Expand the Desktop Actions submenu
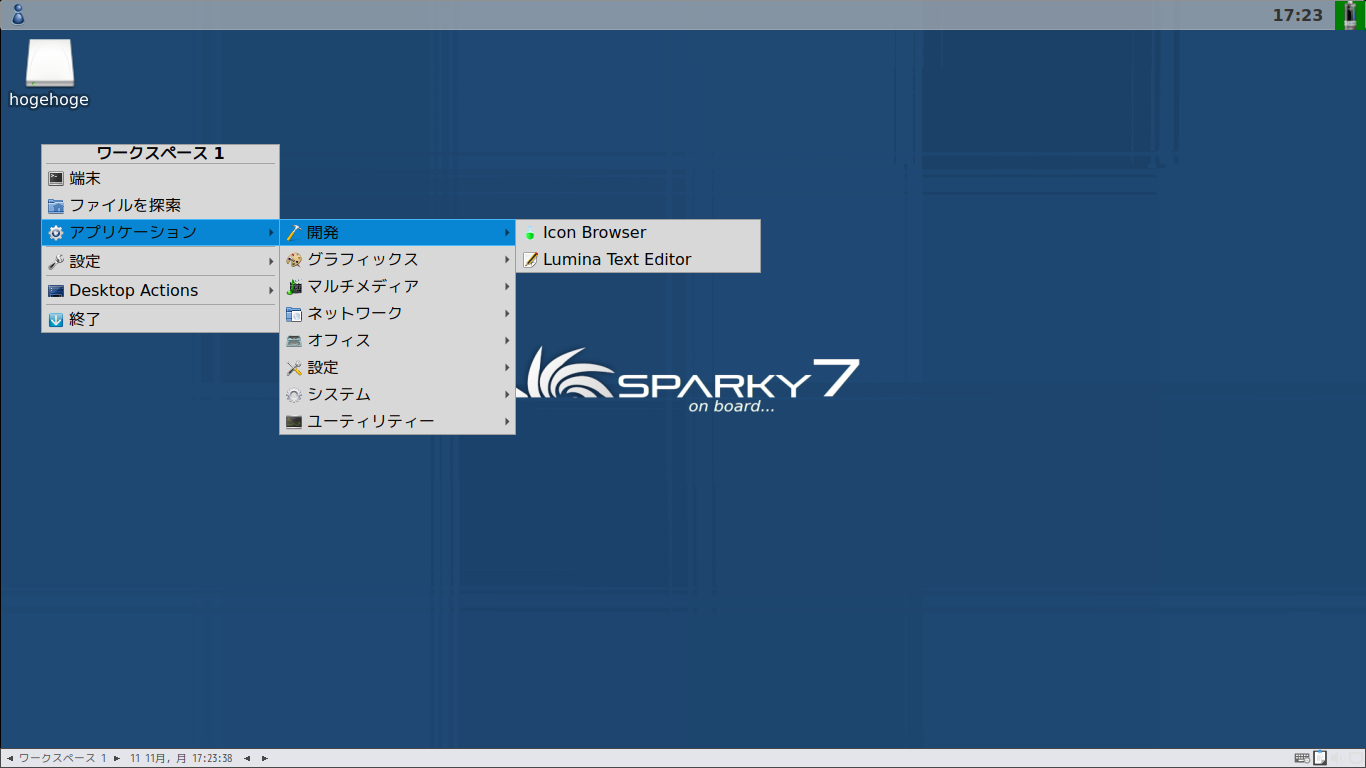 160,290
